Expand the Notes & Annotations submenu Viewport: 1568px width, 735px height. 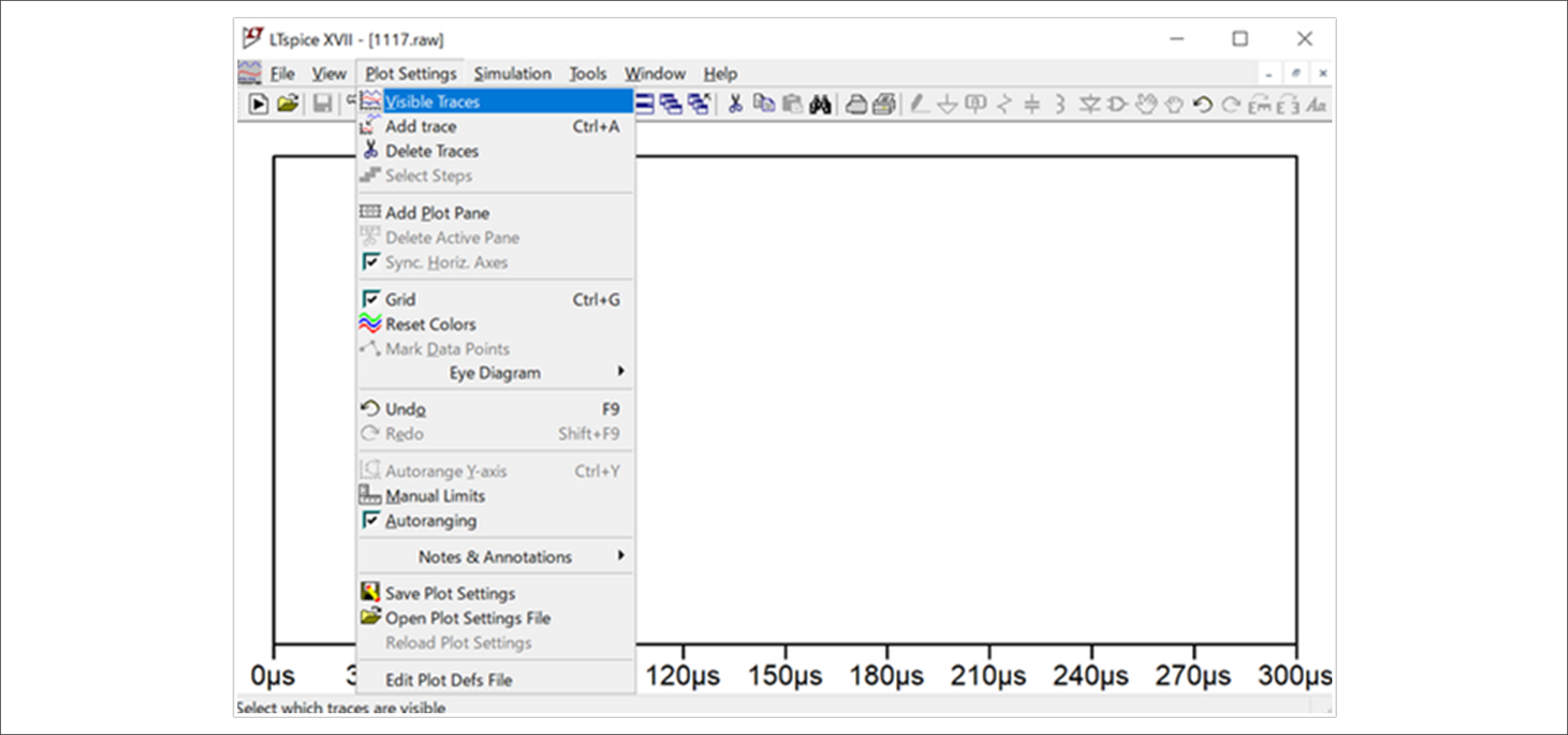(x=495, y=556)
